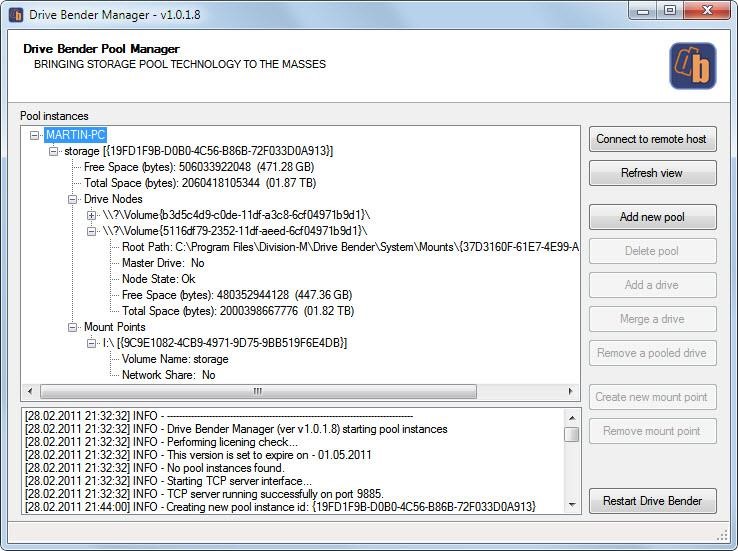Click the Drive Bender logo in the header

tap(692, 66)
